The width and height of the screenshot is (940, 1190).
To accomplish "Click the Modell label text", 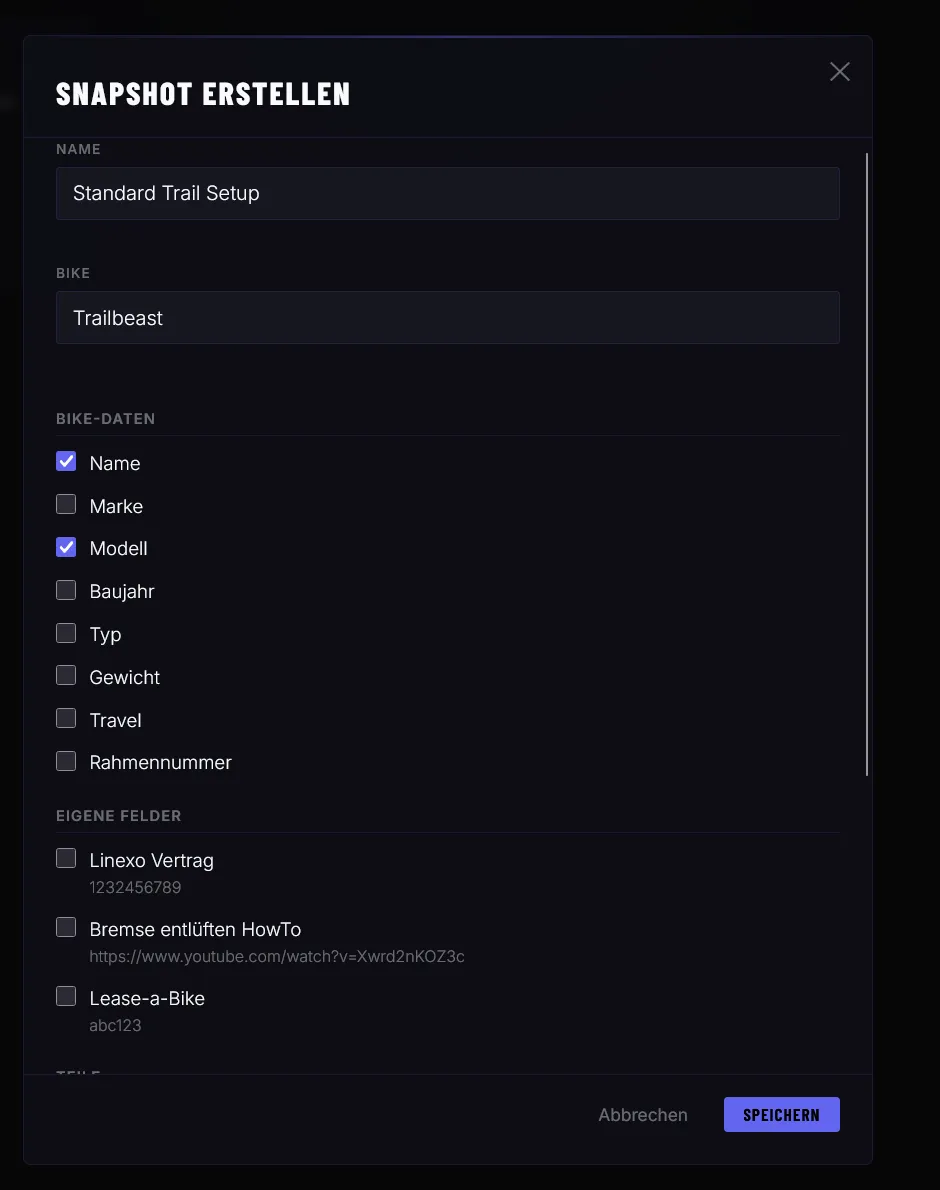I will (119, 549).
